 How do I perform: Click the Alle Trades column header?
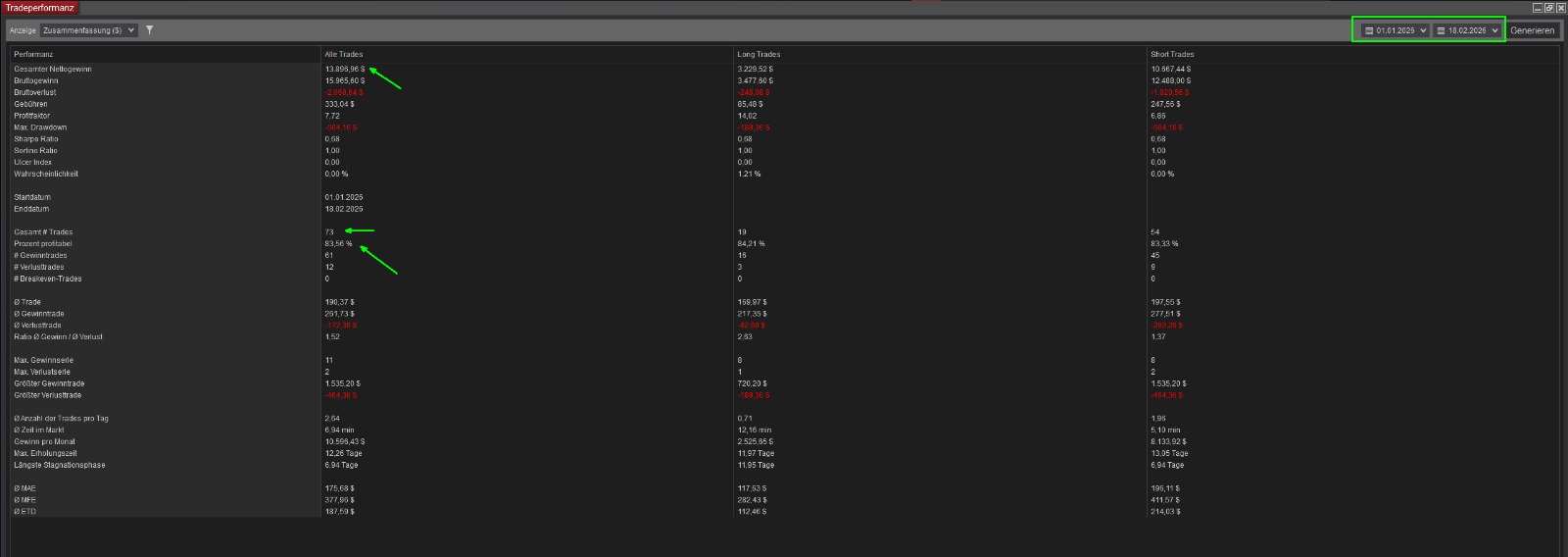(x=344, y=54)
